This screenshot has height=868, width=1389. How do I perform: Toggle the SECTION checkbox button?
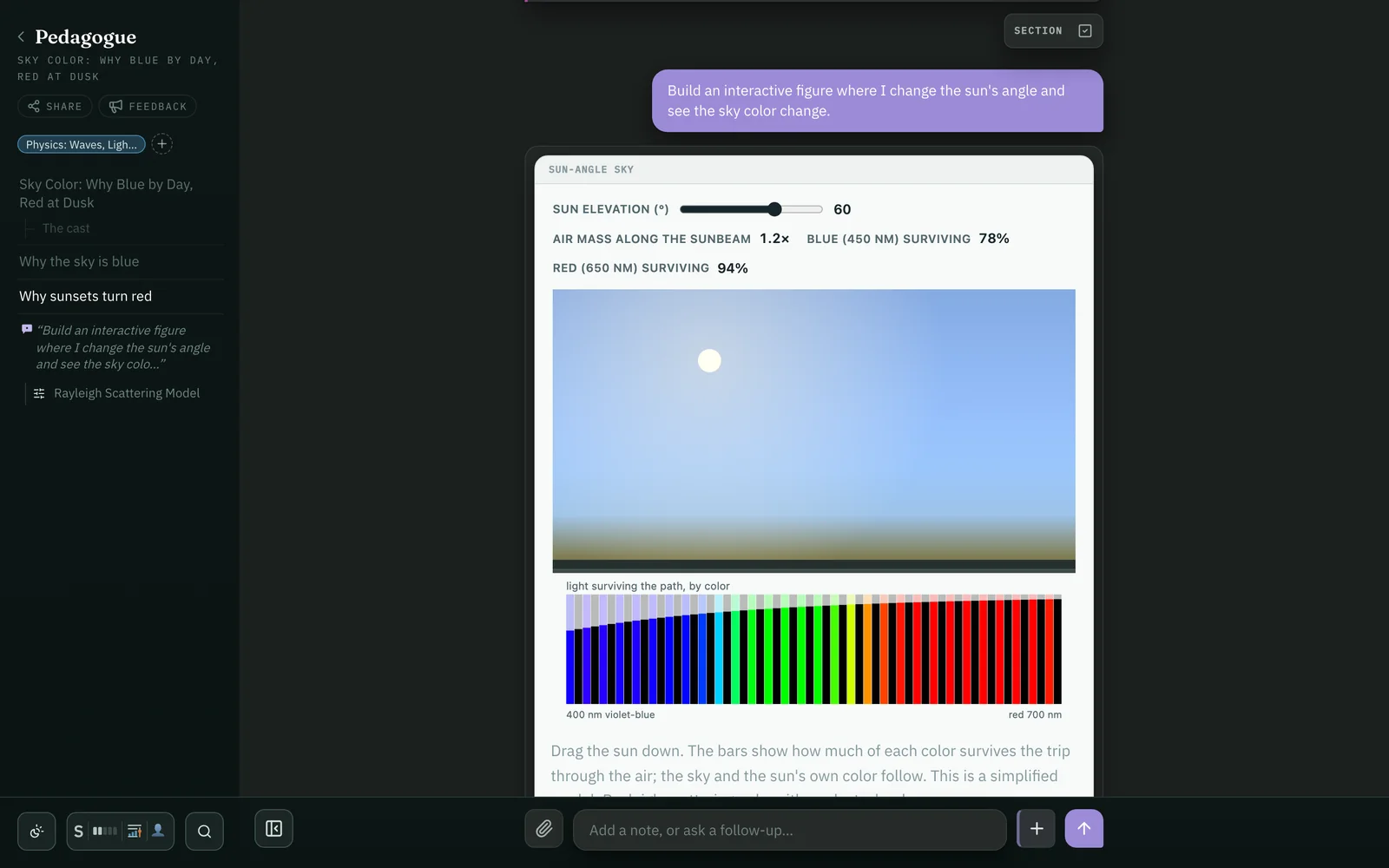[x=1053, y=30]
